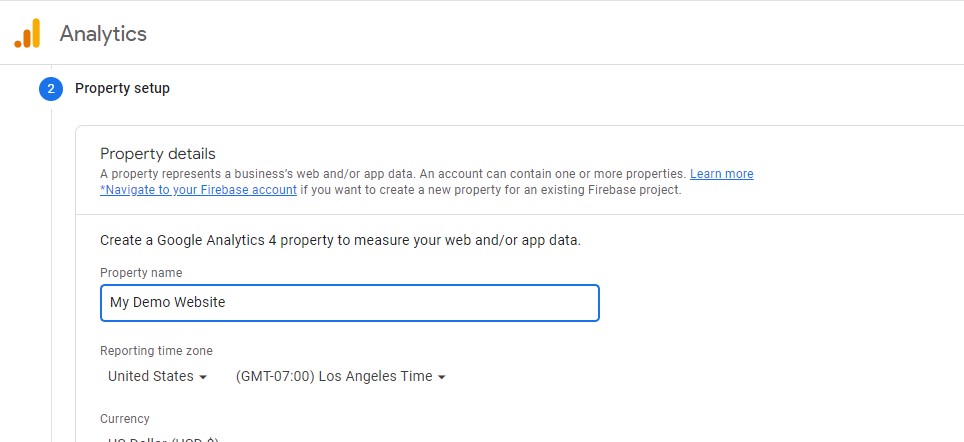The image size is (964, 442).
Task: Click the if you want to create Firebase sentence
Action: (491, 190)
